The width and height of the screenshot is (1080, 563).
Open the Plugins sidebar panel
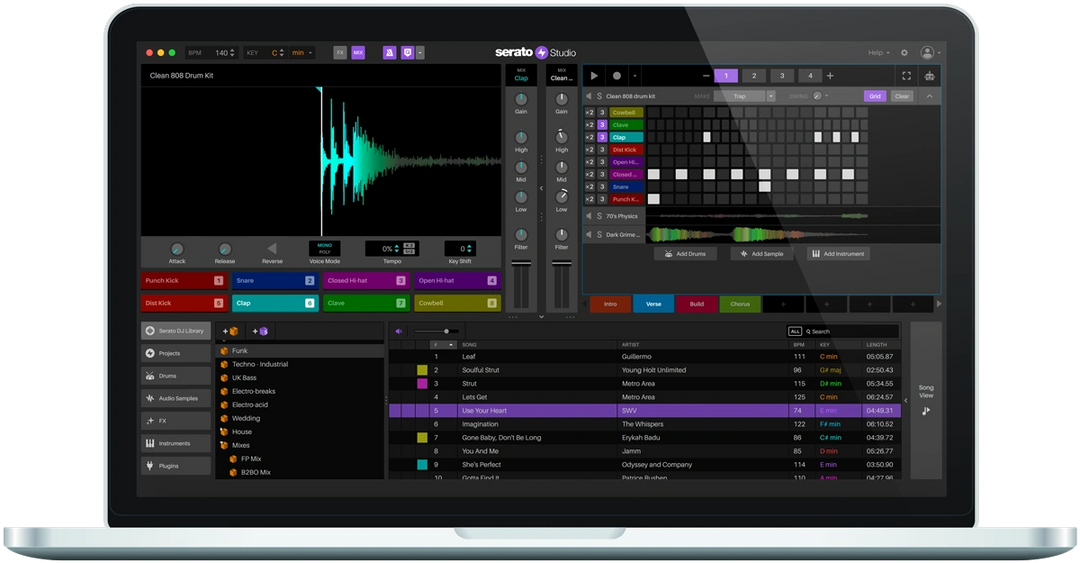pyautogui.click(x=176, y=466)
